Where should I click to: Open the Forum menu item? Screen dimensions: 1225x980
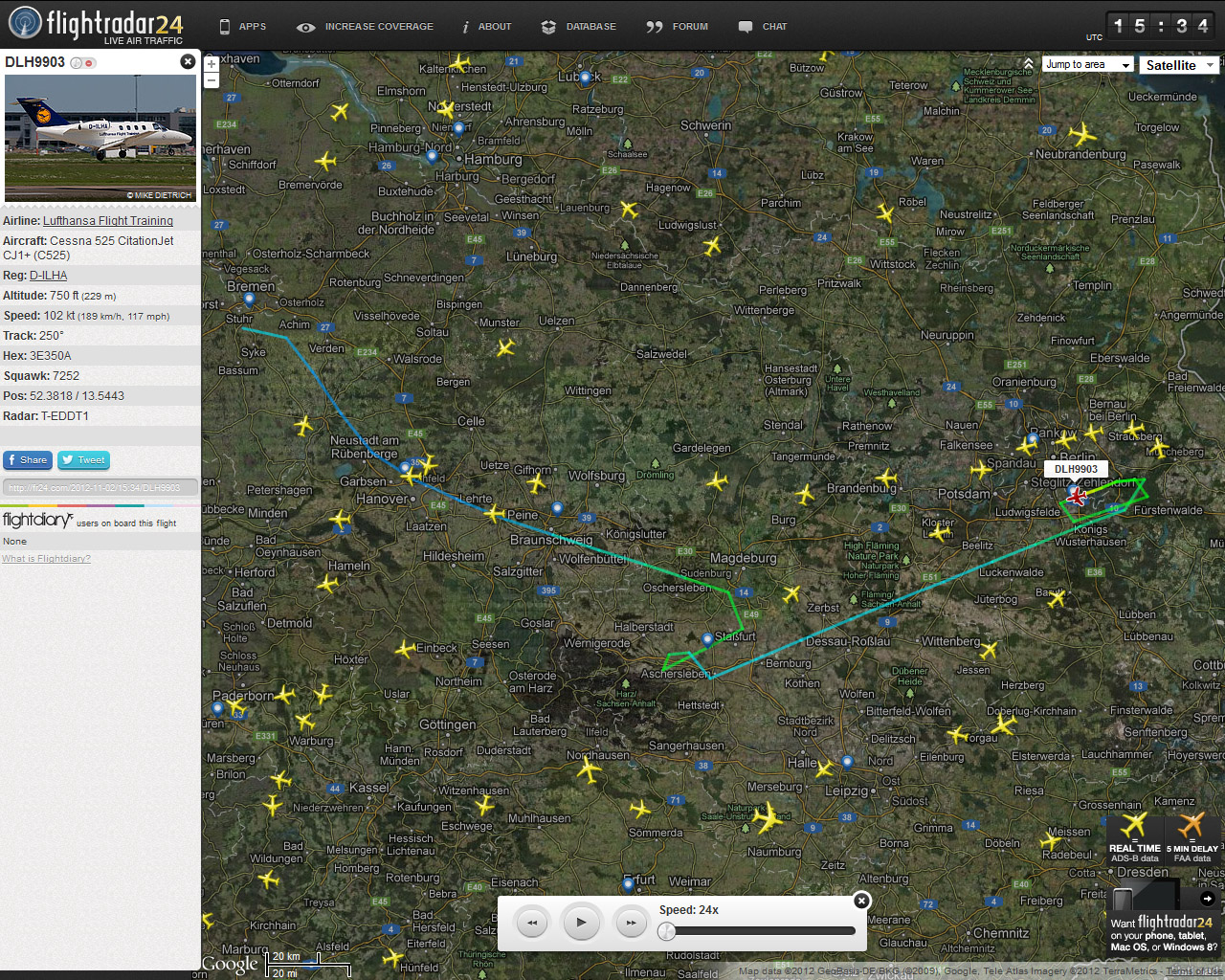click(x=678, y=27)
